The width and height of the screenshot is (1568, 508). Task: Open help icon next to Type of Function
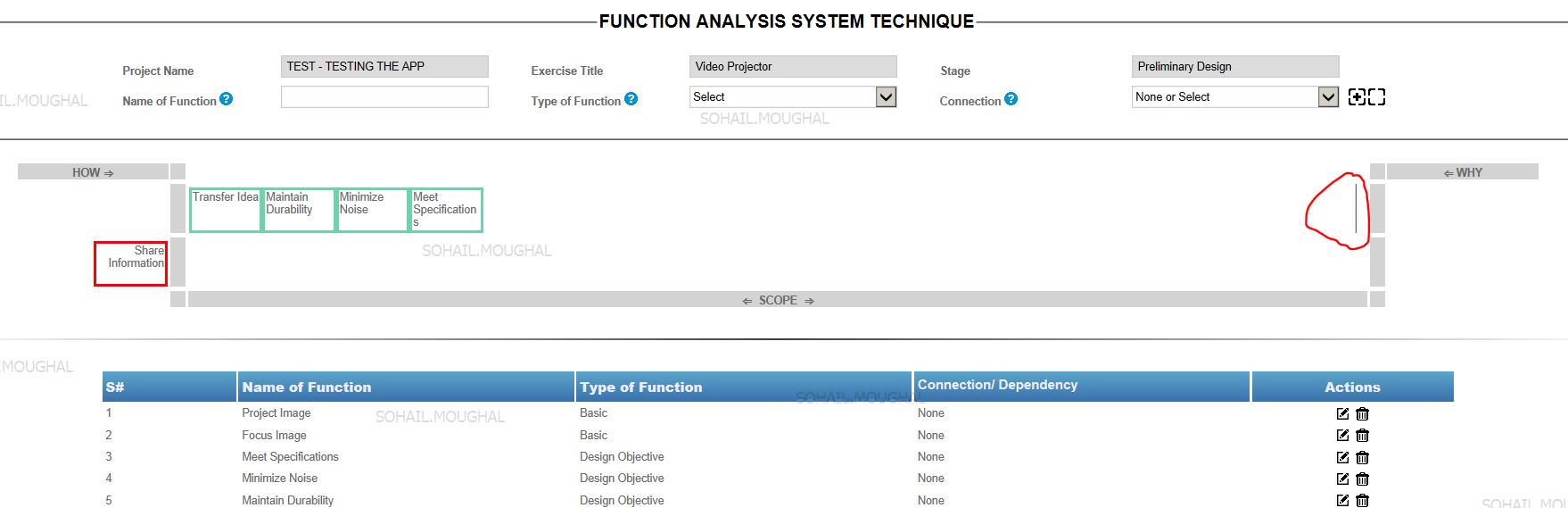(x=631, y=99)
